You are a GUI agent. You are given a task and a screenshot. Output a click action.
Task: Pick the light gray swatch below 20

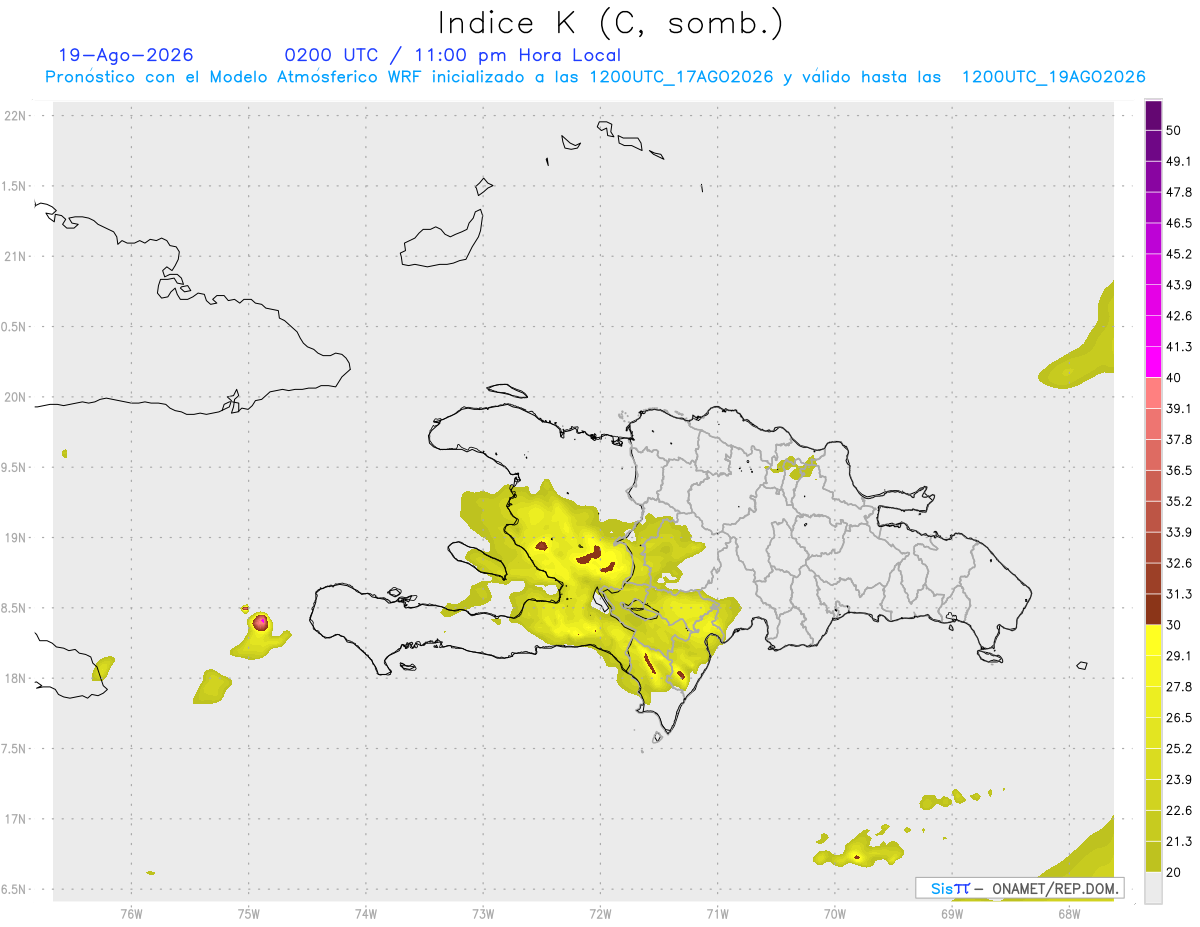coord(1153,888)
